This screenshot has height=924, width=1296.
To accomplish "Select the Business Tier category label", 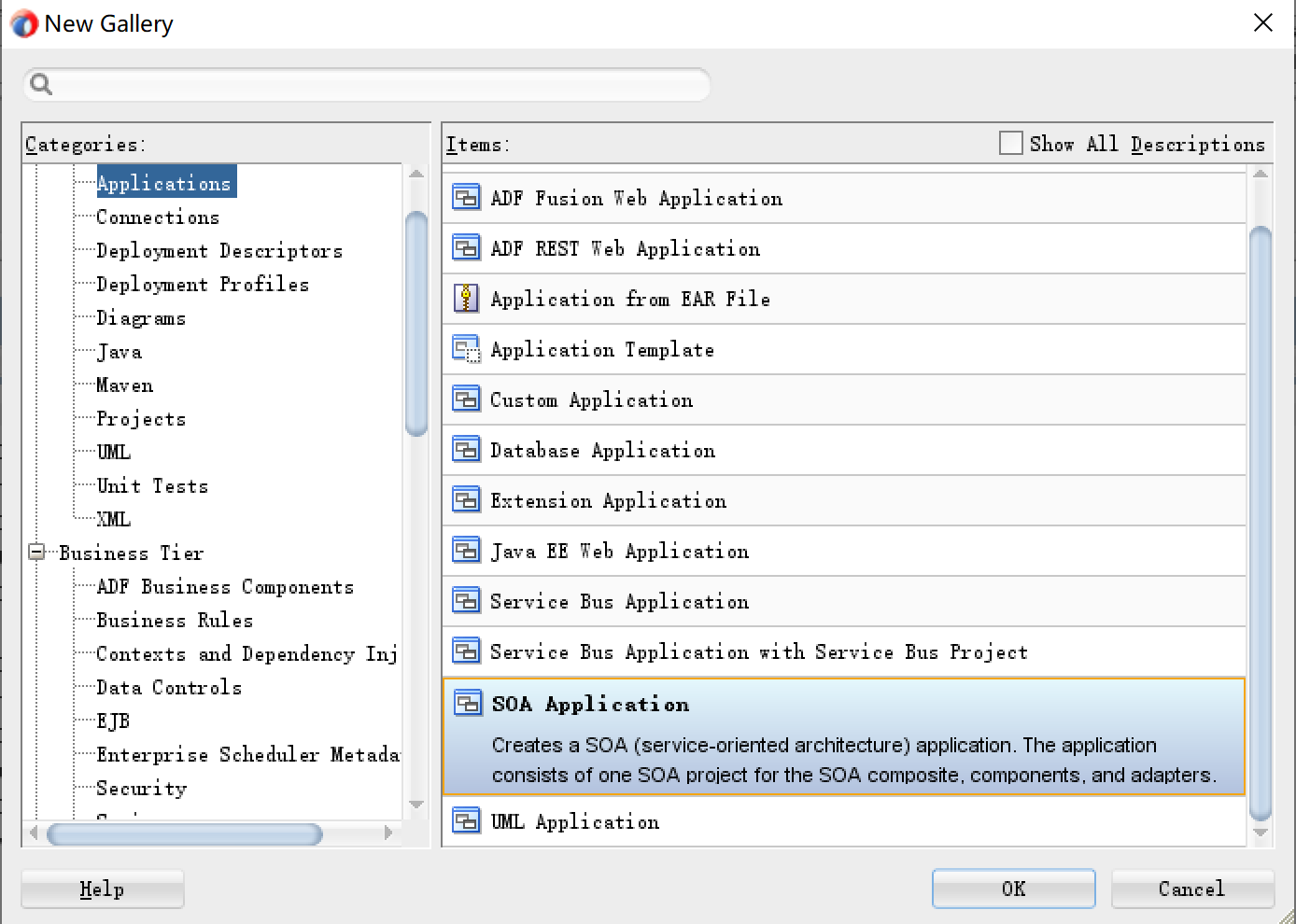I will tap(132, 553).
